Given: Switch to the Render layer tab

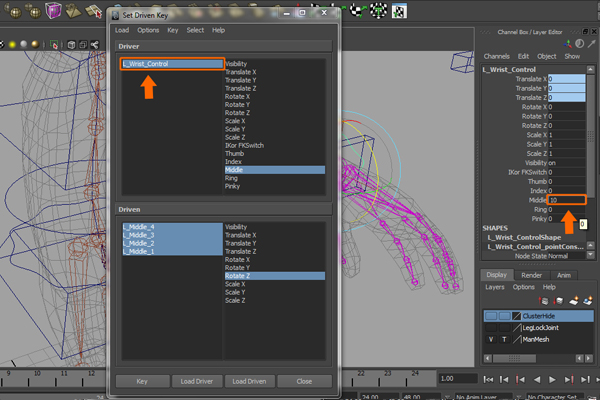Looking at the screenshot, I should 532,275.
